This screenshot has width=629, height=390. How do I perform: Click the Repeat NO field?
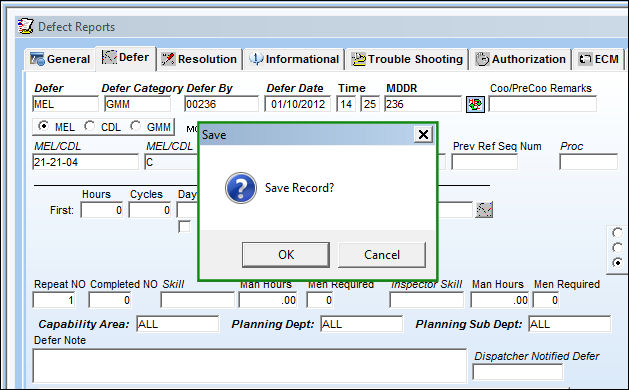[x=54, y=300]
